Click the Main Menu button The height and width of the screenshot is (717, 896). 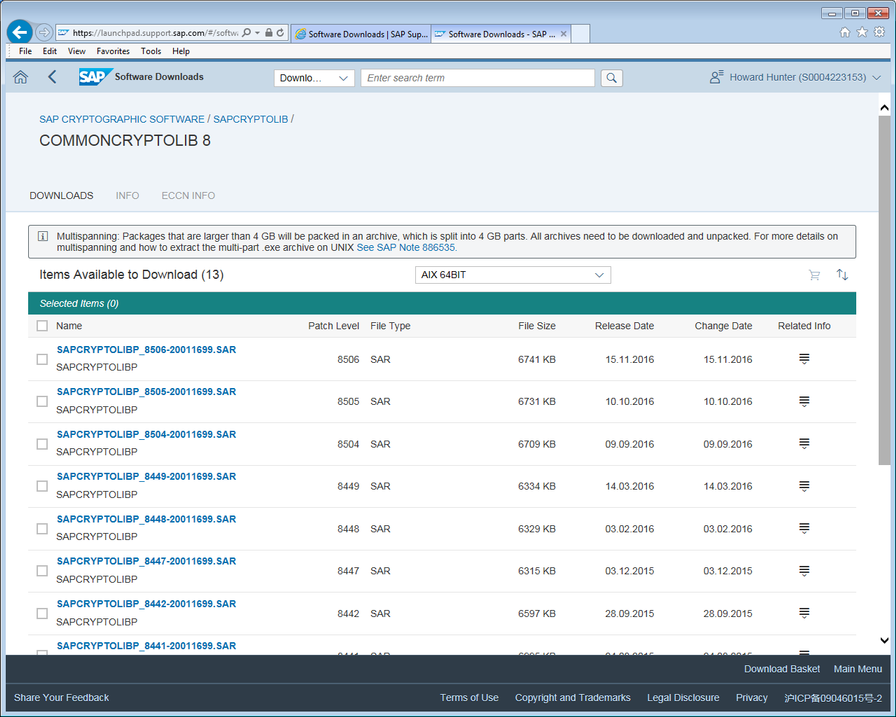coord(857,668)
